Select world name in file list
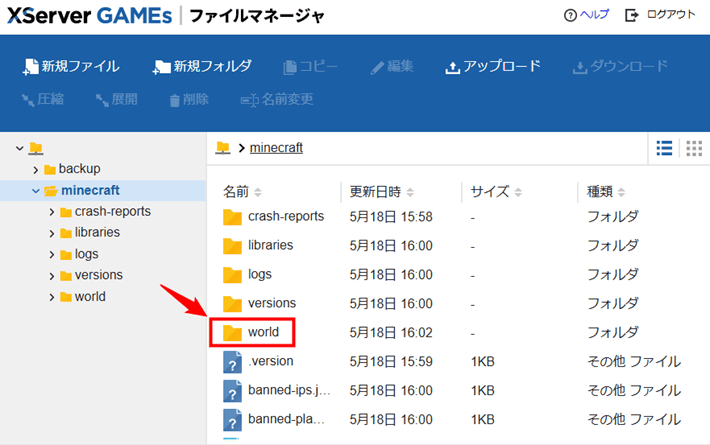Screen dimensions: 710x445 [x=263, y=332]
